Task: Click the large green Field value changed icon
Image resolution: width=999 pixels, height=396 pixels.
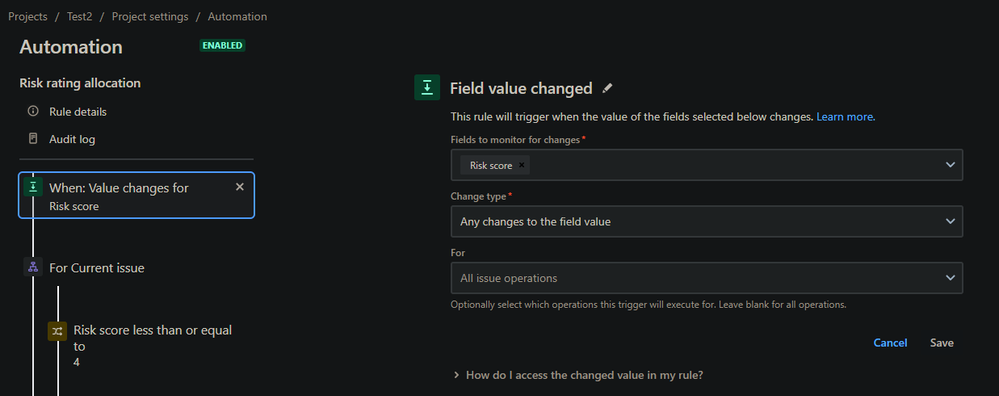Action: (427, 87)
